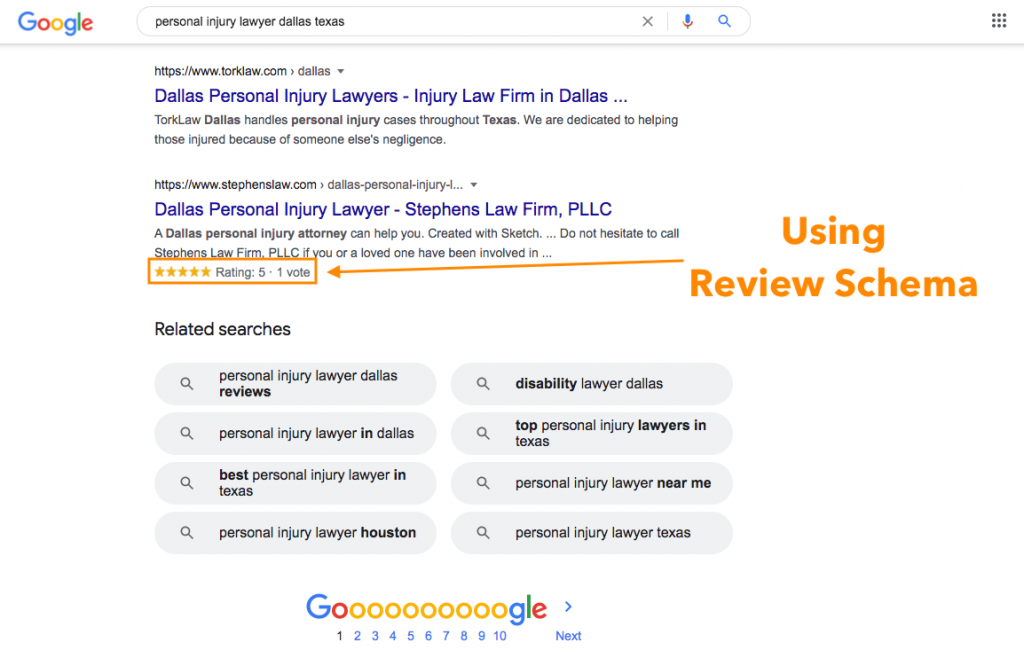Go to results page 7
Screen dimensions: 1024x666
(x=445, y=636)
